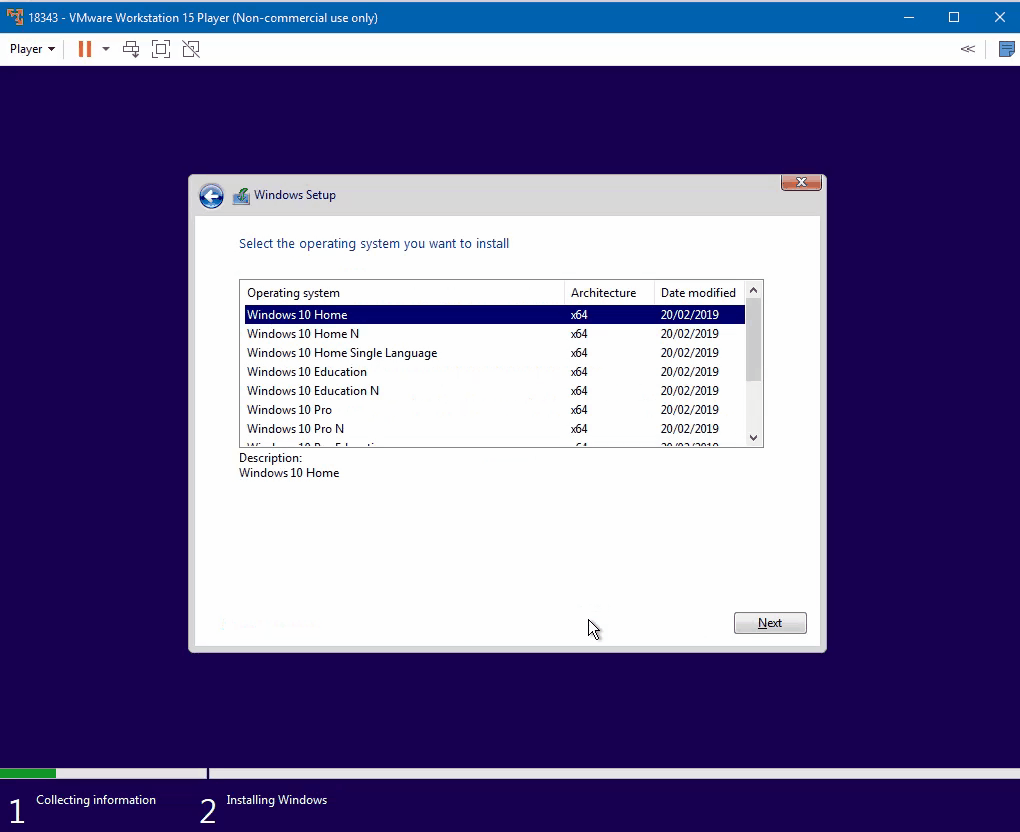This screenshot has height=832, width=1020.
Task: Select Windows 10 Education
Action: click(x=494, y=371)
